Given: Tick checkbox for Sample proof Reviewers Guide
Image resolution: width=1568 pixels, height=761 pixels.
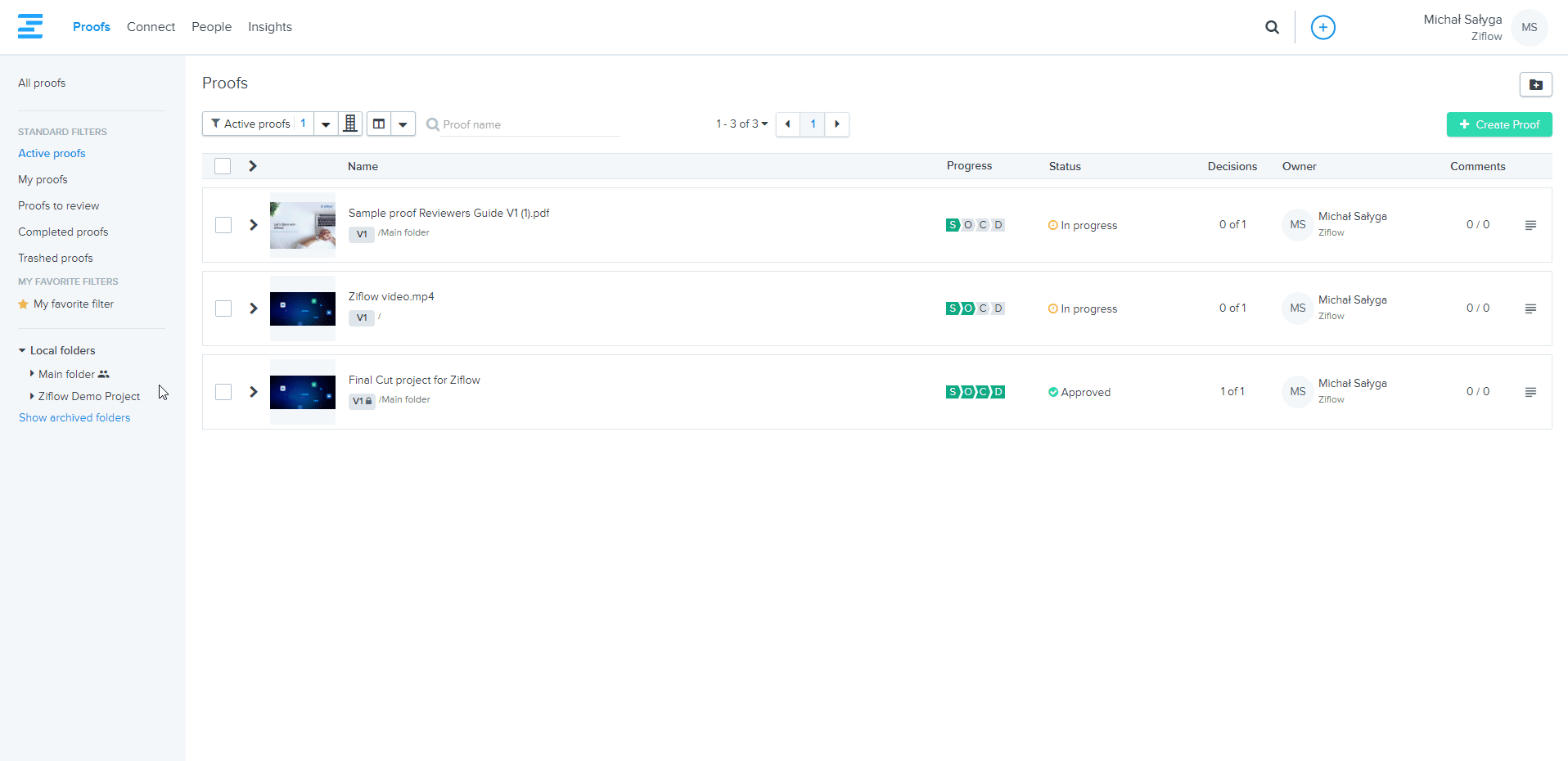Looking at the screenshot, I should click(x=223, y=225).
